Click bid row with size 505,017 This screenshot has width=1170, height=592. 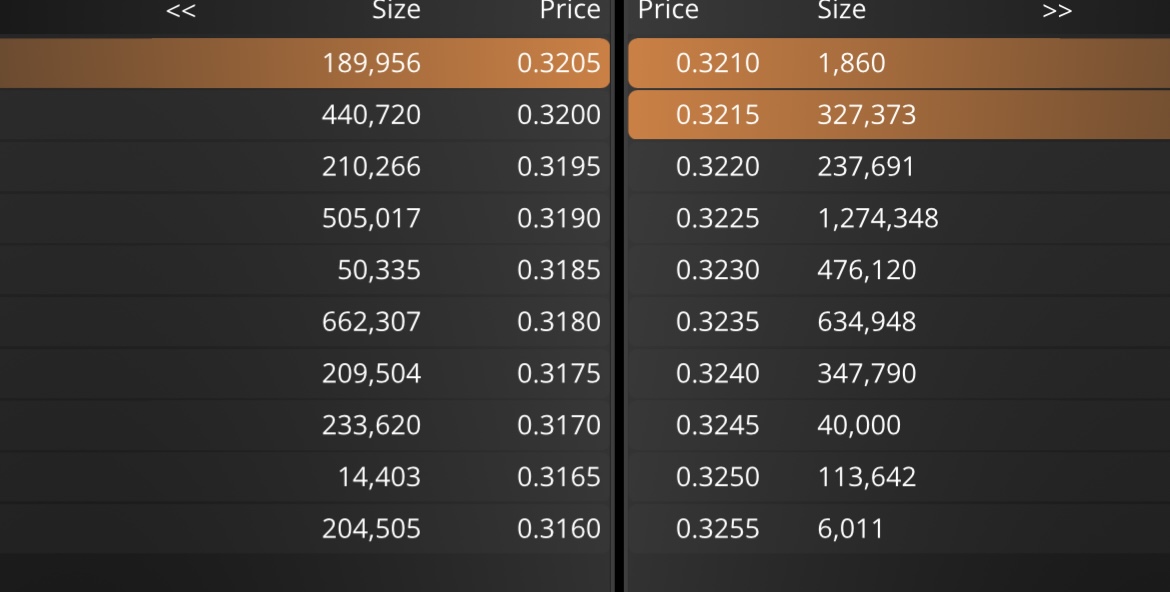click(305, 218)
